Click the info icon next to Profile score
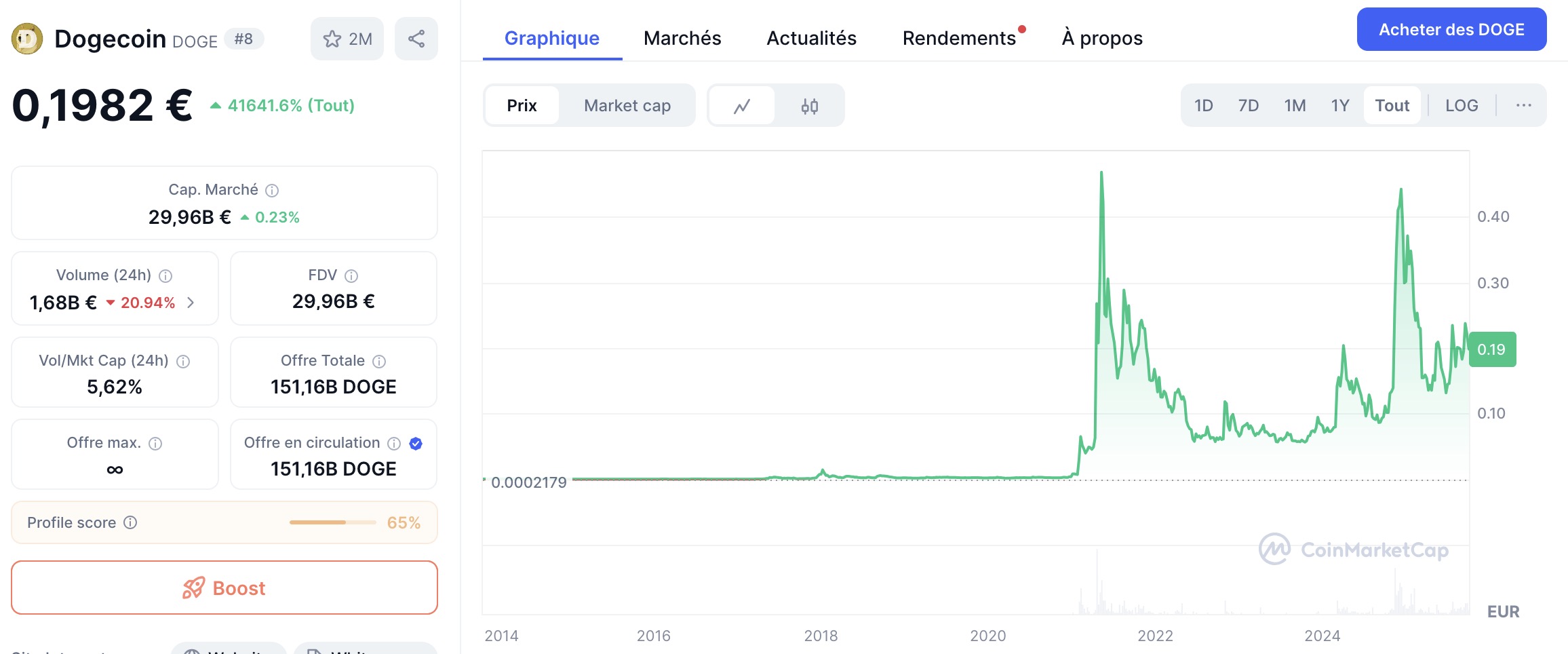This screenshot has height=654, width=1568. [130, 522]
